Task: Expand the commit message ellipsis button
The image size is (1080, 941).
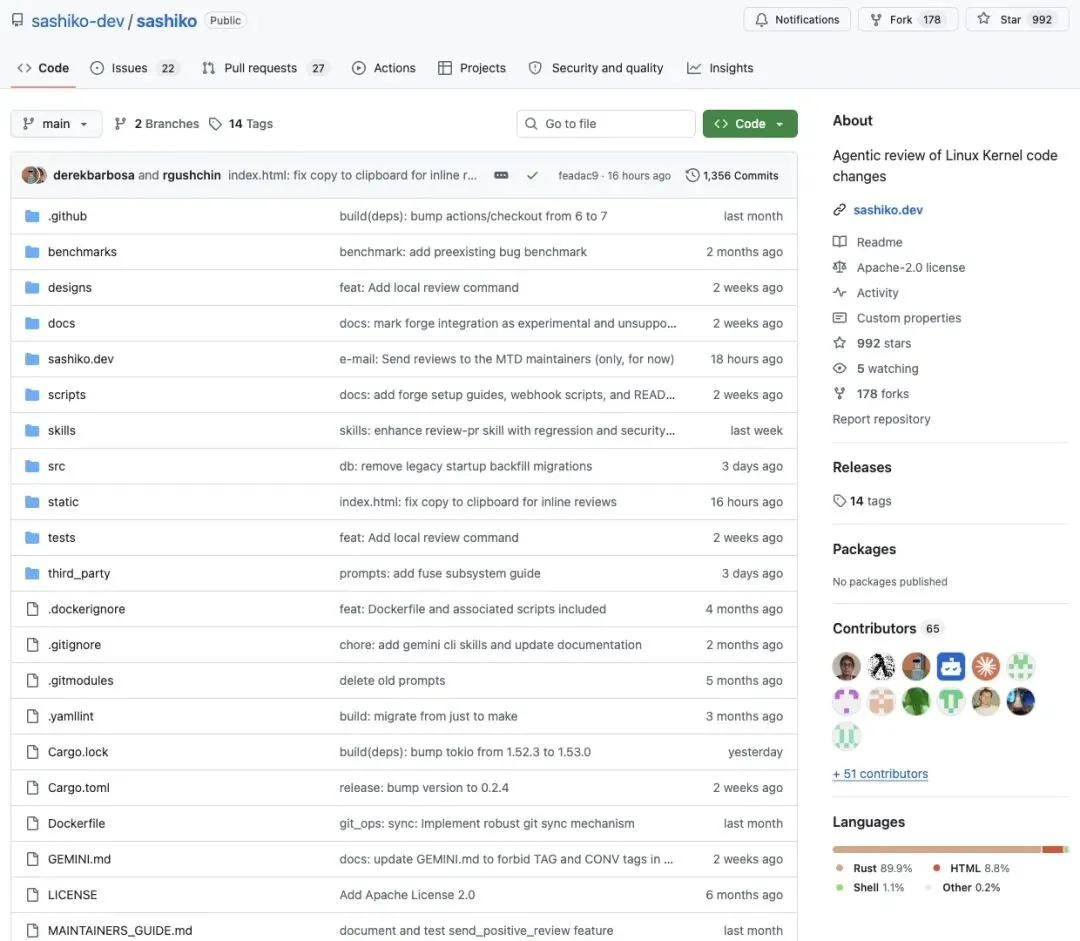Action: pos(501,176)
